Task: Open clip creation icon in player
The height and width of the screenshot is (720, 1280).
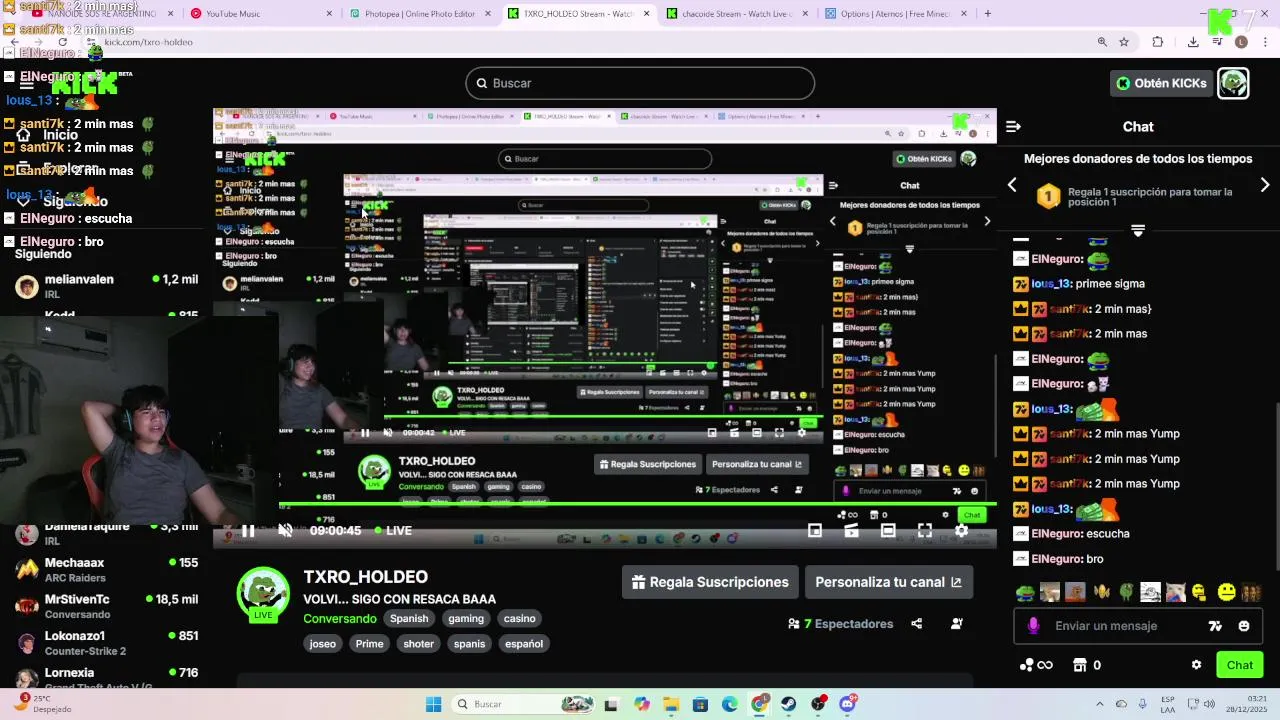Action: coord(852,531)
